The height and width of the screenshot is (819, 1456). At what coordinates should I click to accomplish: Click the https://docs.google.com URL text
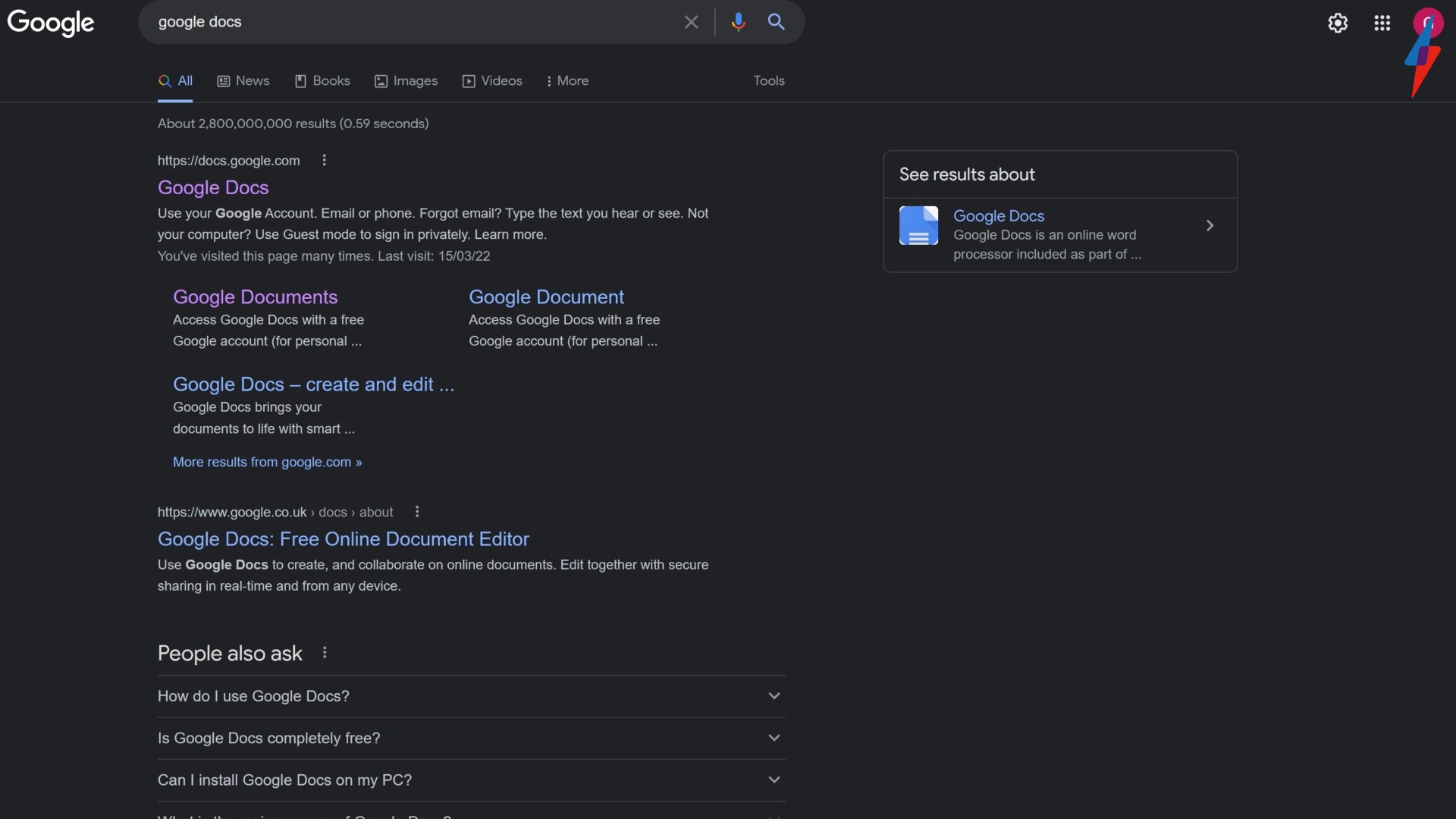coord(229,160)
